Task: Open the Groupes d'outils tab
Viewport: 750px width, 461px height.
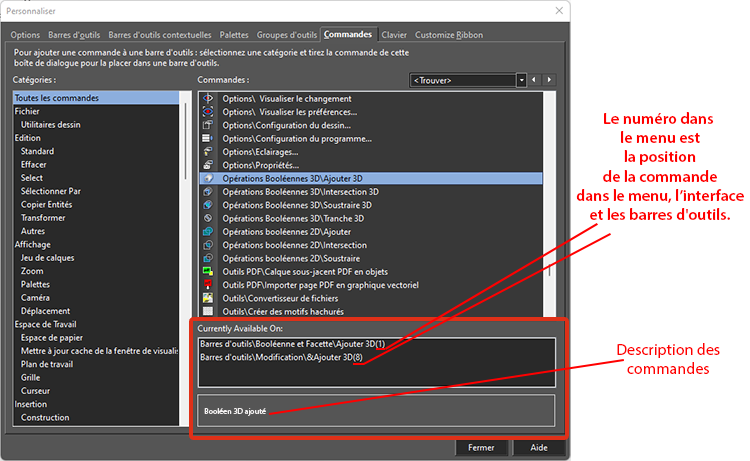Action: (x=287, y=35)
